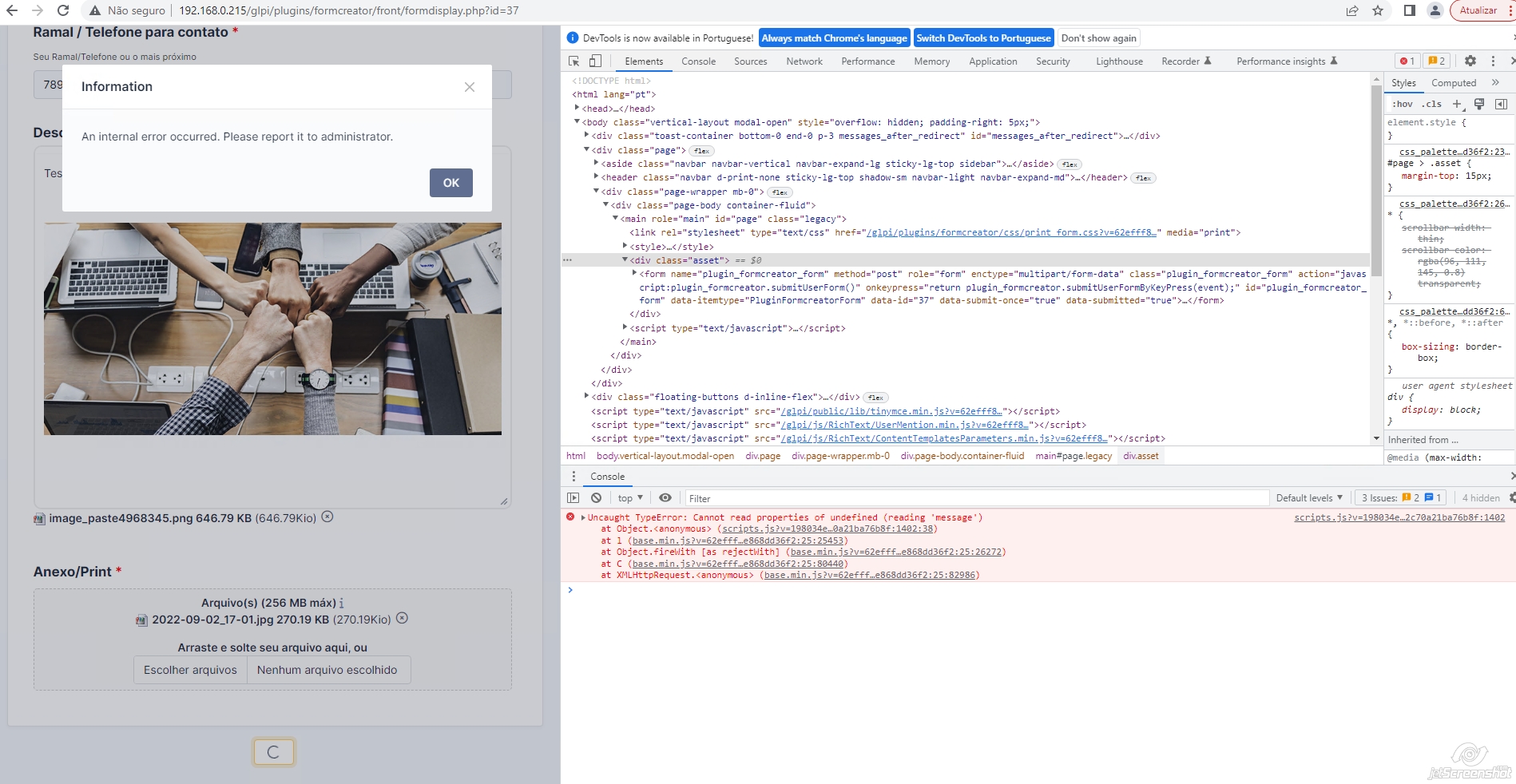
Task: Clear the console with the clear icon
Action: click(596, 497)
